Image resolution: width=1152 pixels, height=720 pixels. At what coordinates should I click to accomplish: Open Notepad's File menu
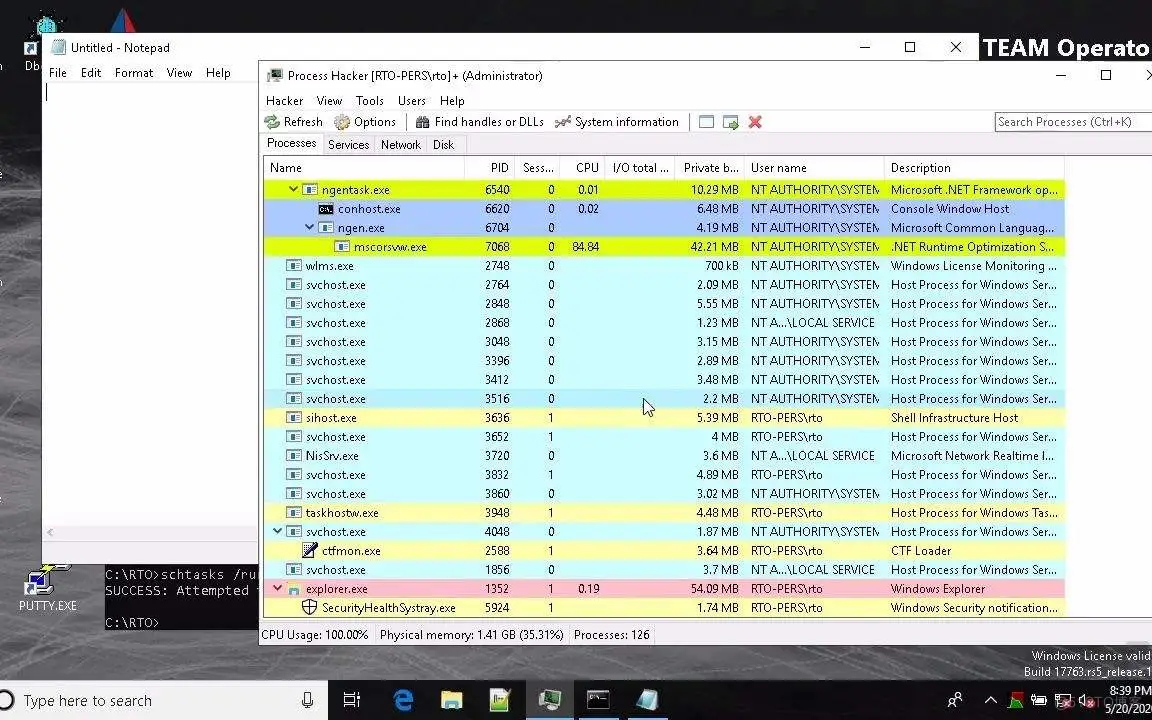(x=57, y=73)
